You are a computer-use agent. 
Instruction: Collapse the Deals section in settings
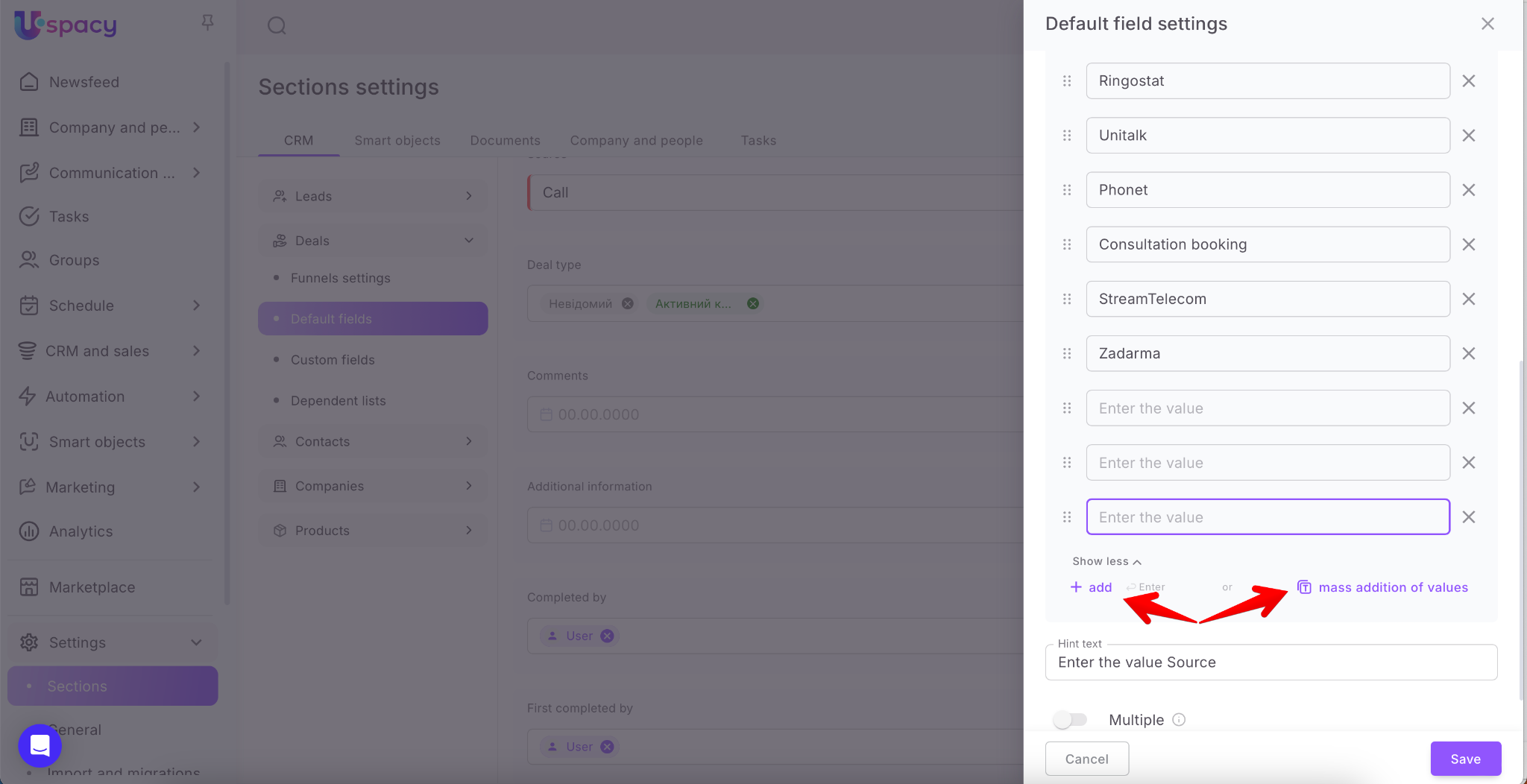(x=468, y=241)
